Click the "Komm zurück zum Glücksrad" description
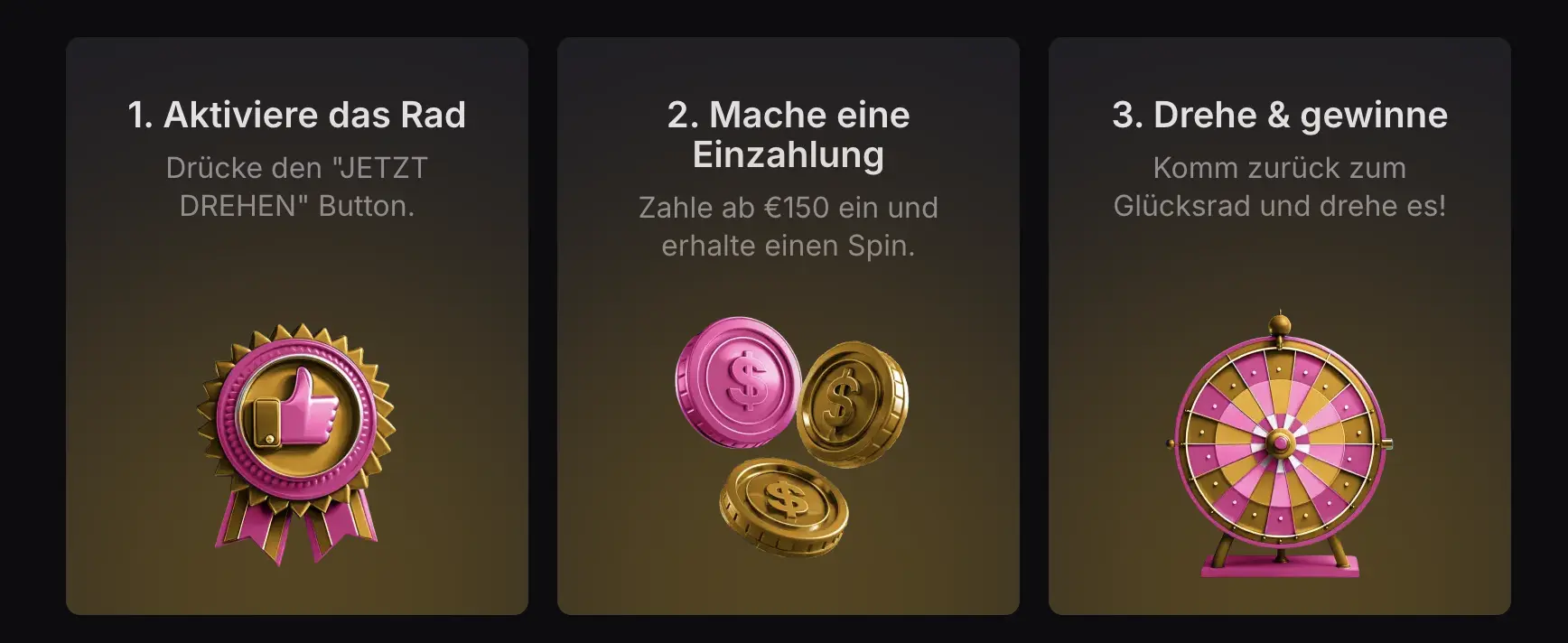 (x=1280, y=187)
